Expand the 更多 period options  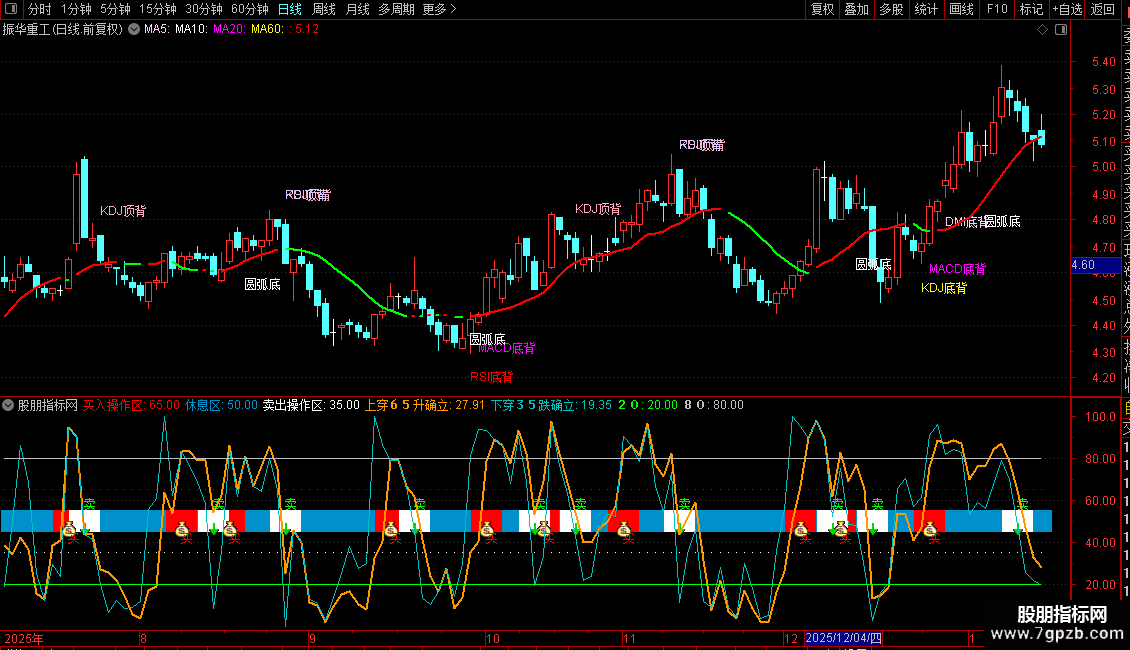(439, 9)
